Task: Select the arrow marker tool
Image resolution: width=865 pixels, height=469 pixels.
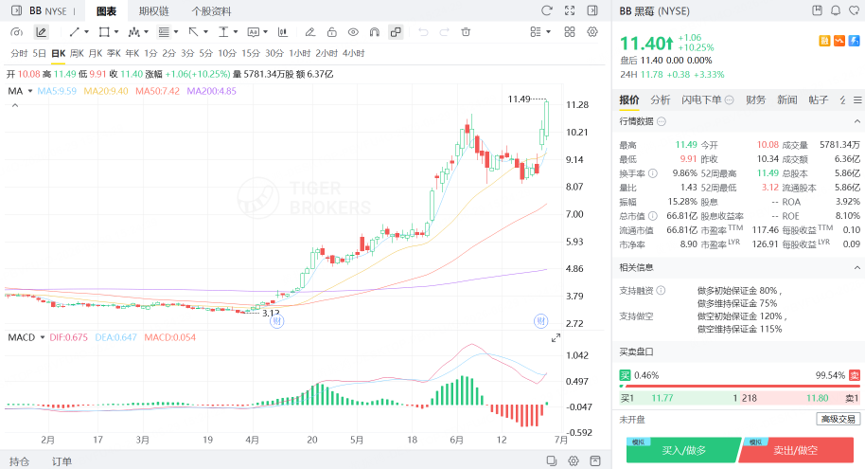Action: (193, 32)
